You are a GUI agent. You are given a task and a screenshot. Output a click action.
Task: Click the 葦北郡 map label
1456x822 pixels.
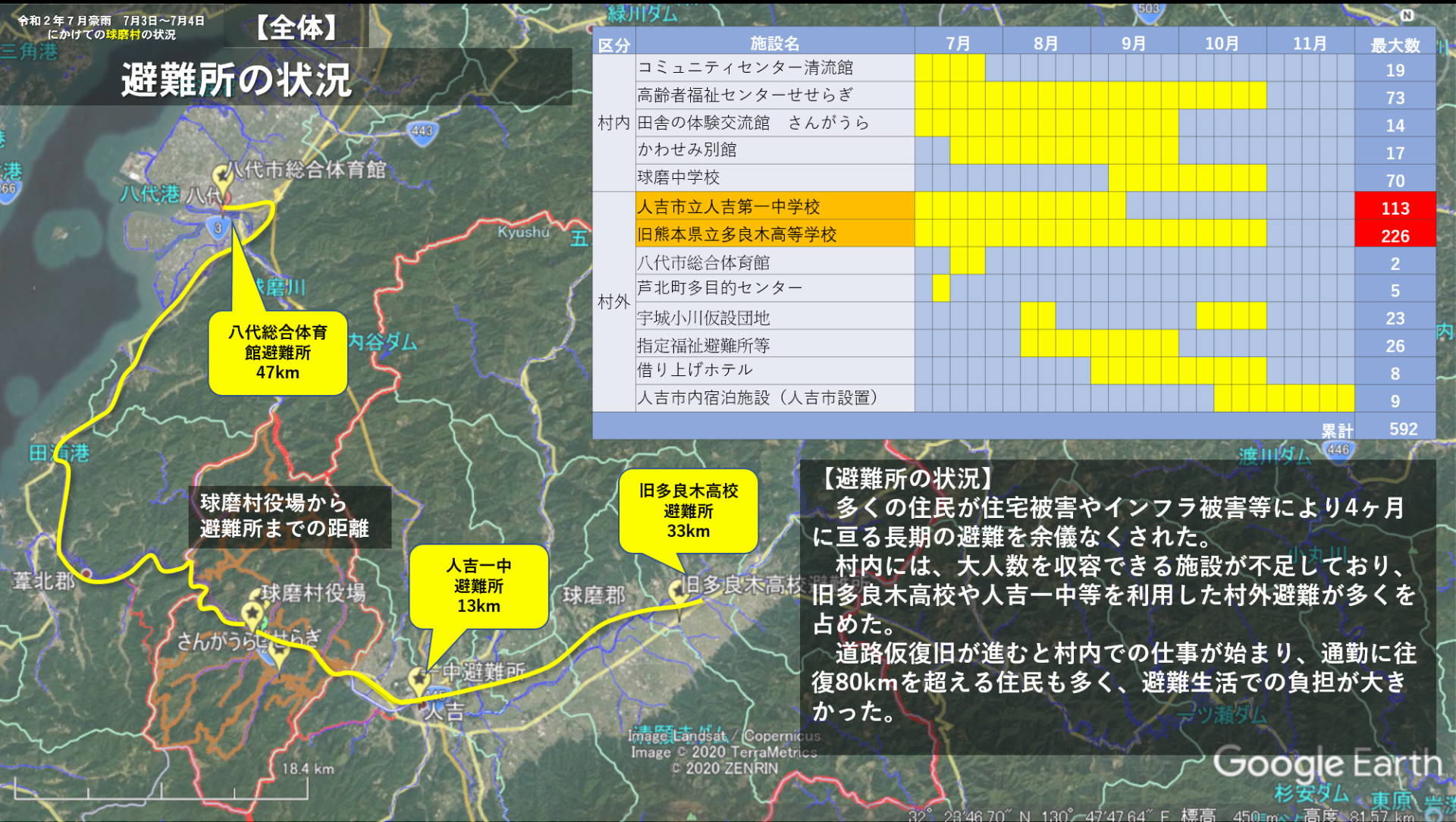(x=44, y=581)
